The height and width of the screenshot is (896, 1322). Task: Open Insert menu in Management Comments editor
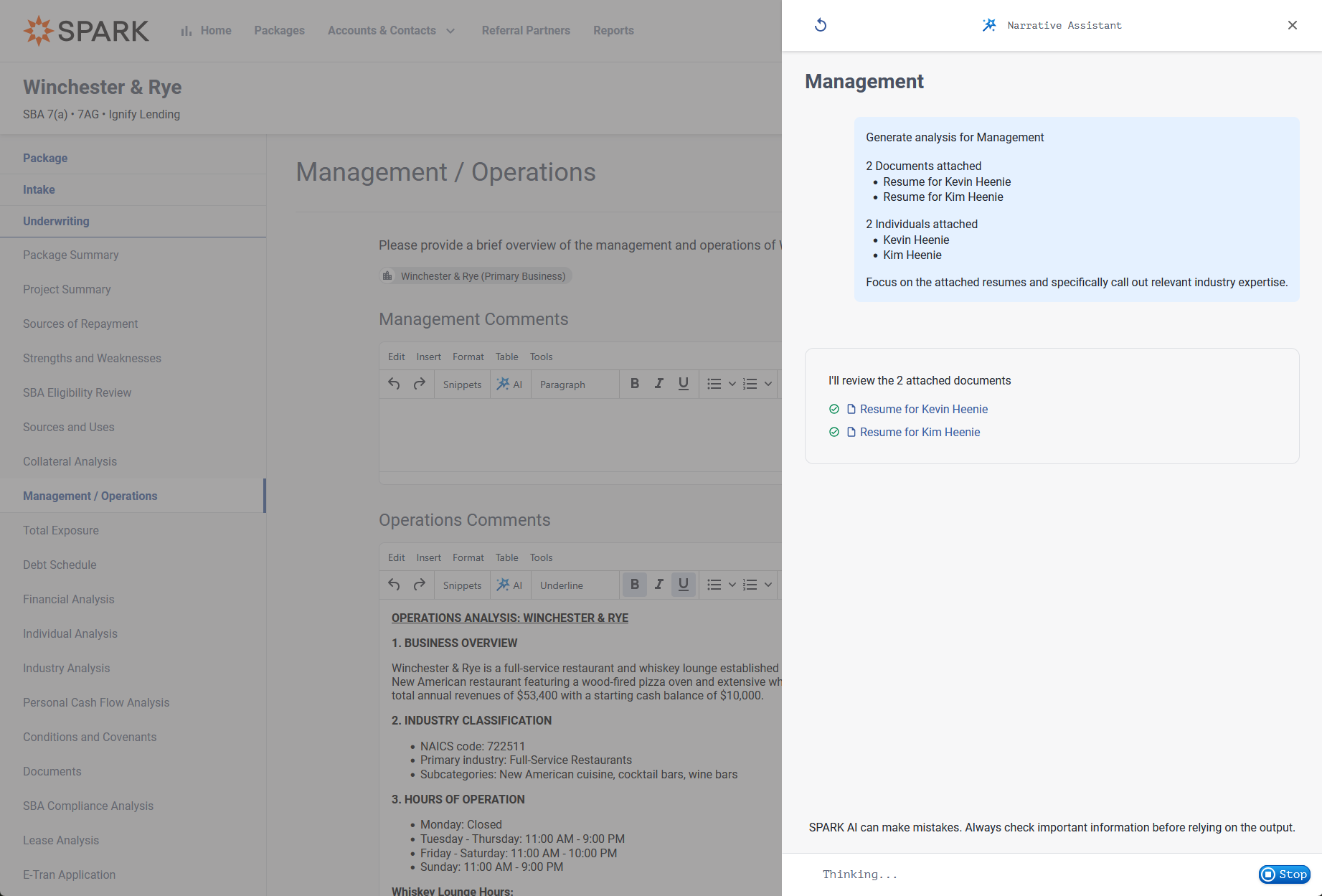pos(429,357)
